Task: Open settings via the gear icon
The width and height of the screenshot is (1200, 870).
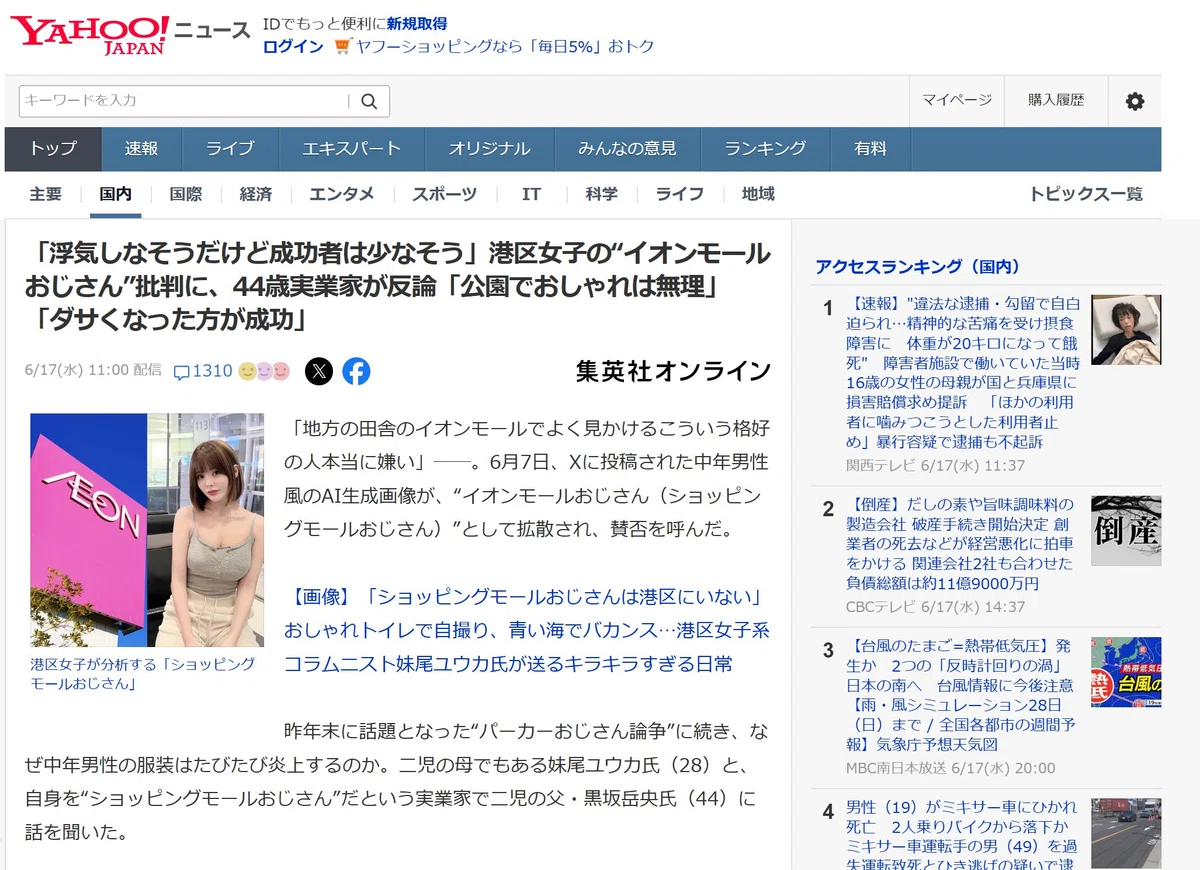Action: pos(1134,101)
